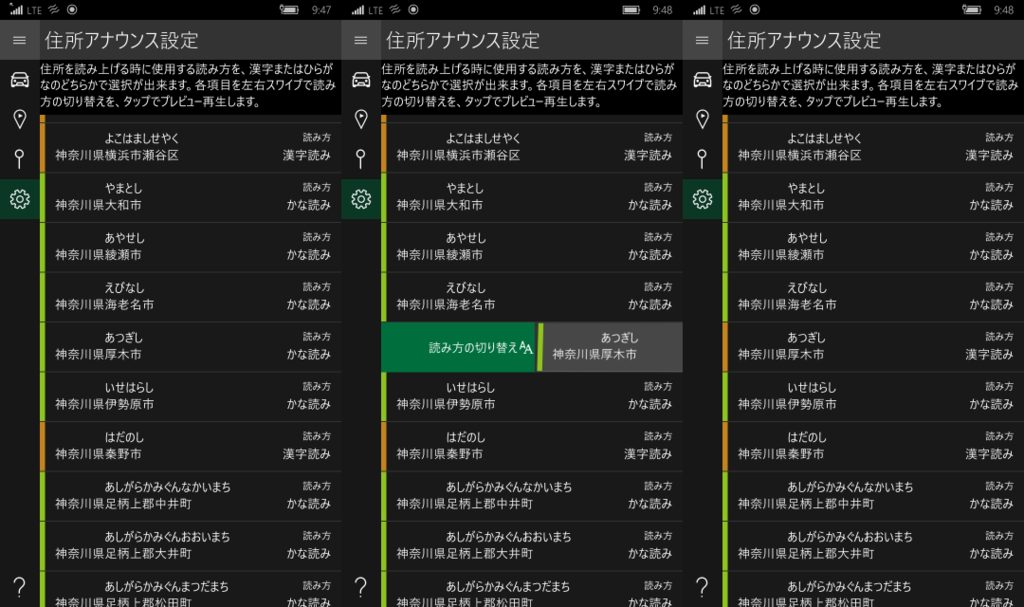Select 神奈川県綾瀬市 in right screen
1024x607 pixels.
pos(781,255)
